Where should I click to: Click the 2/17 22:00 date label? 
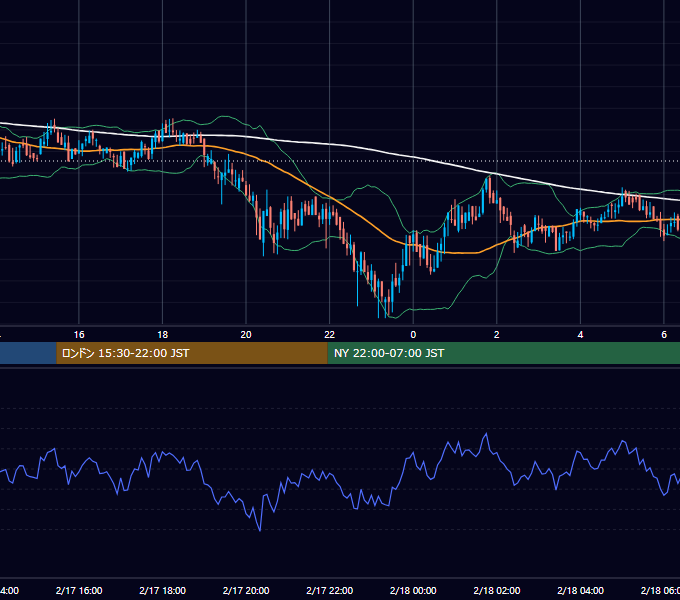[x=330, y=590]
